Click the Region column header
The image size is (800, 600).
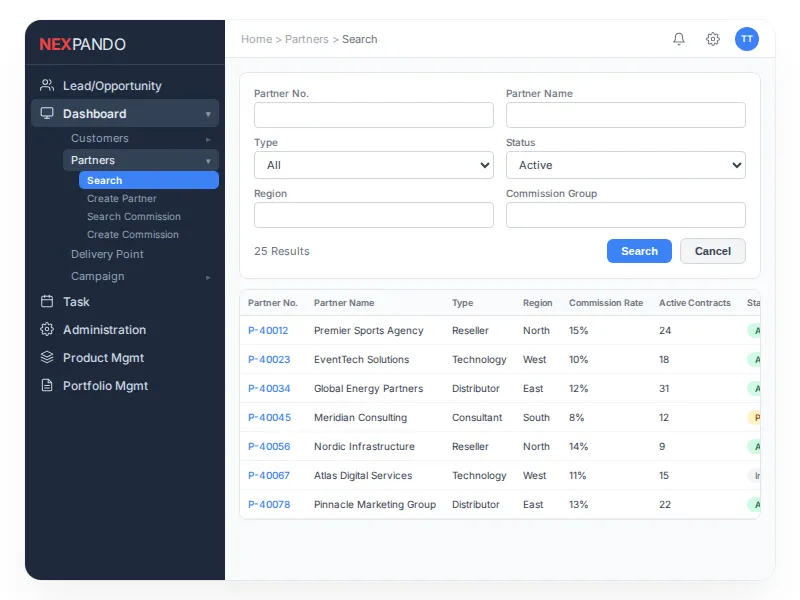coord(537,303)
